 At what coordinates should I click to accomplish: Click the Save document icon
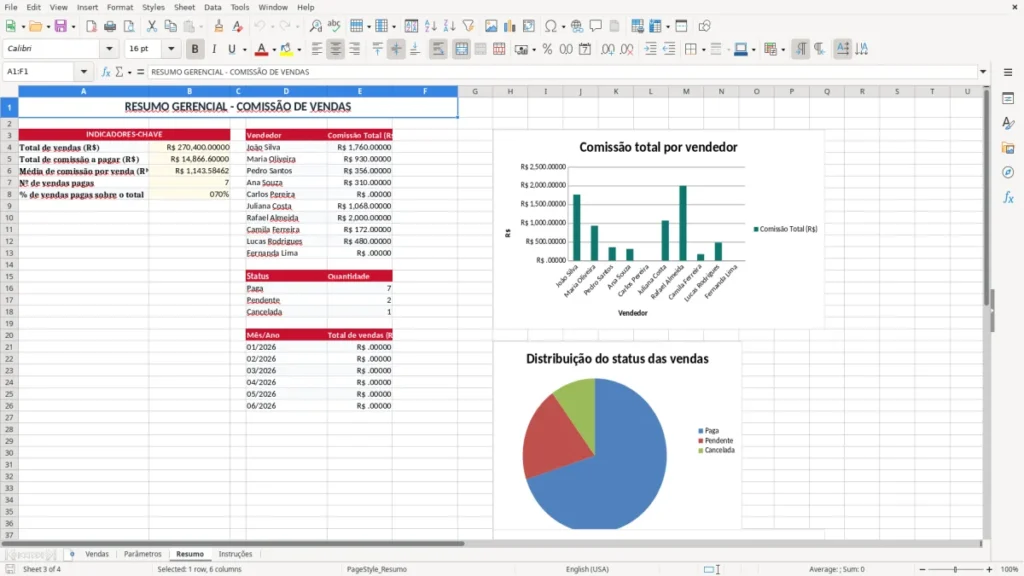[x=61, y=26]
